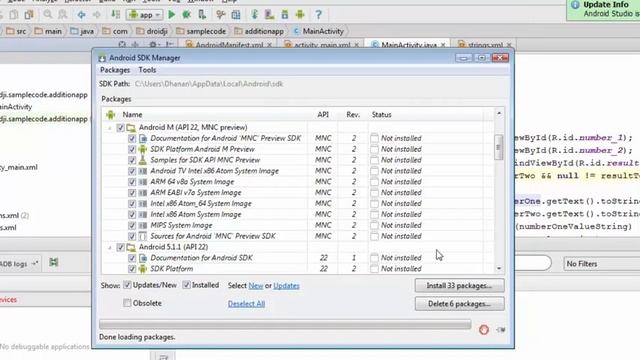Click the Settings wrench toolbar icon
Image resolution: width=640 pixels, height=360 pixels.
tap(221, 15)
